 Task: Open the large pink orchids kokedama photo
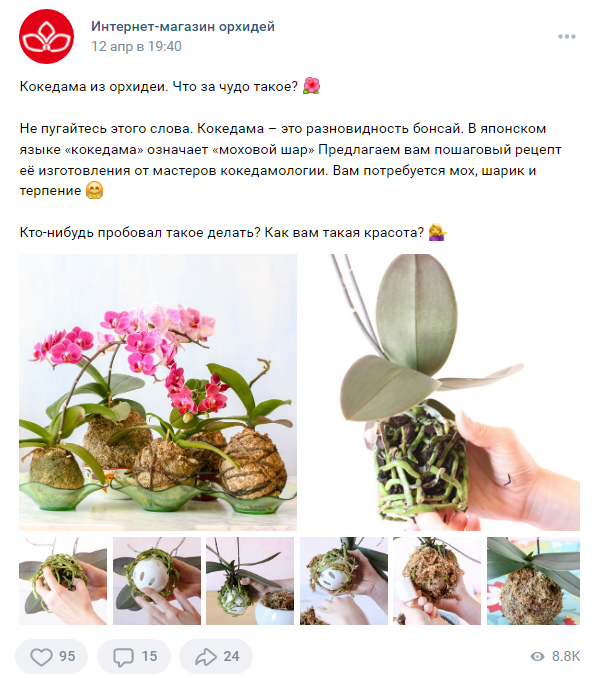[158, 392]
